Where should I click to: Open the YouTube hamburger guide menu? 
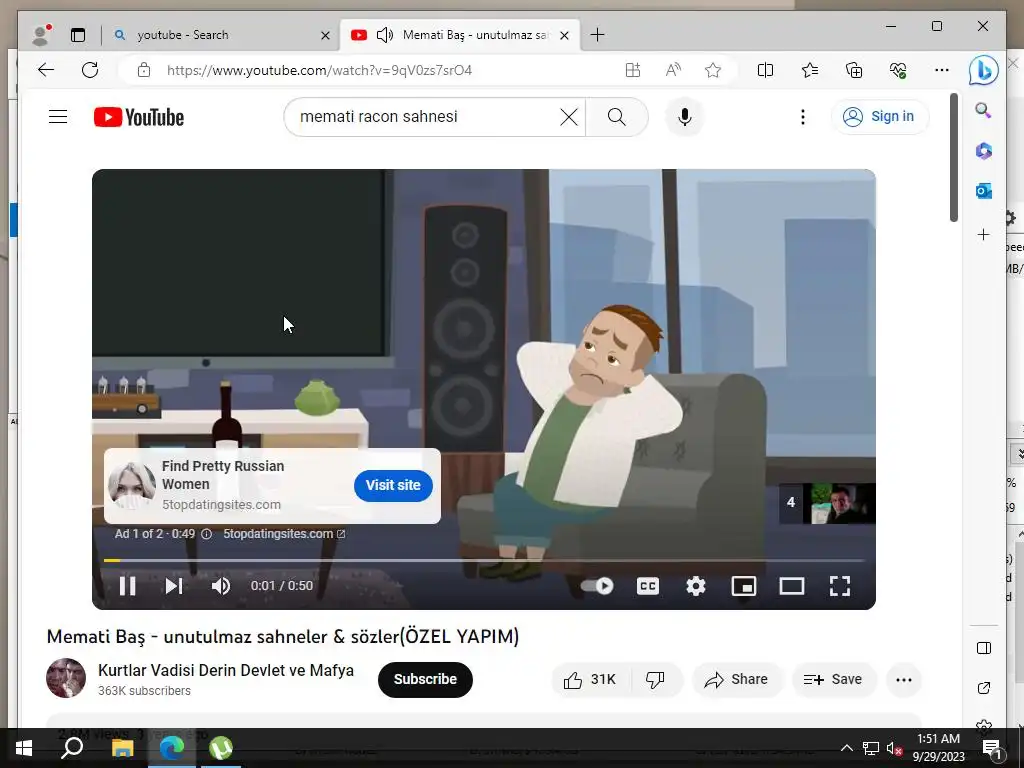coord(58,117)
